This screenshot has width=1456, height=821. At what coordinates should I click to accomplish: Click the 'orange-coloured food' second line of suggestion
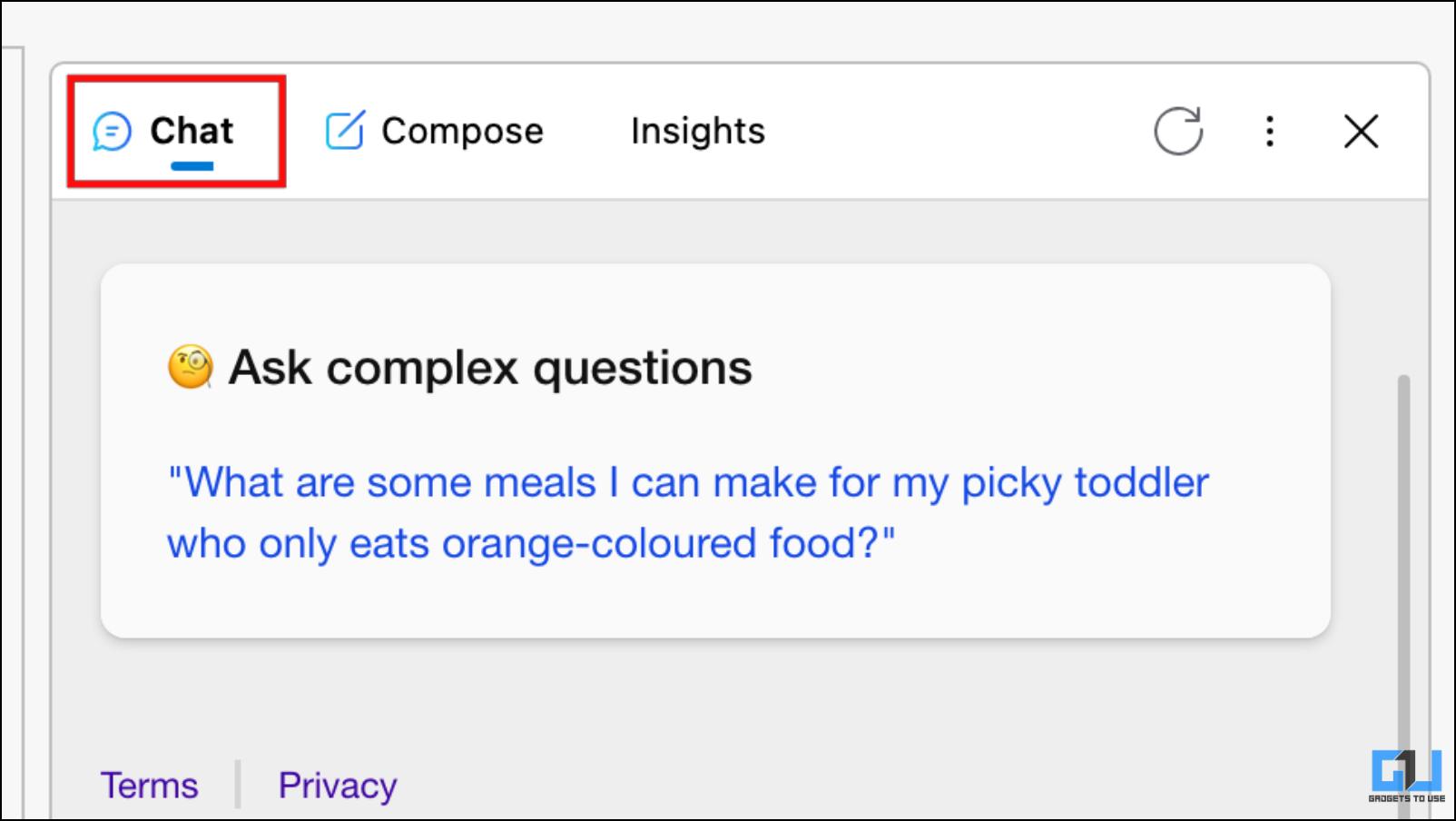click(x=531, y=543)
